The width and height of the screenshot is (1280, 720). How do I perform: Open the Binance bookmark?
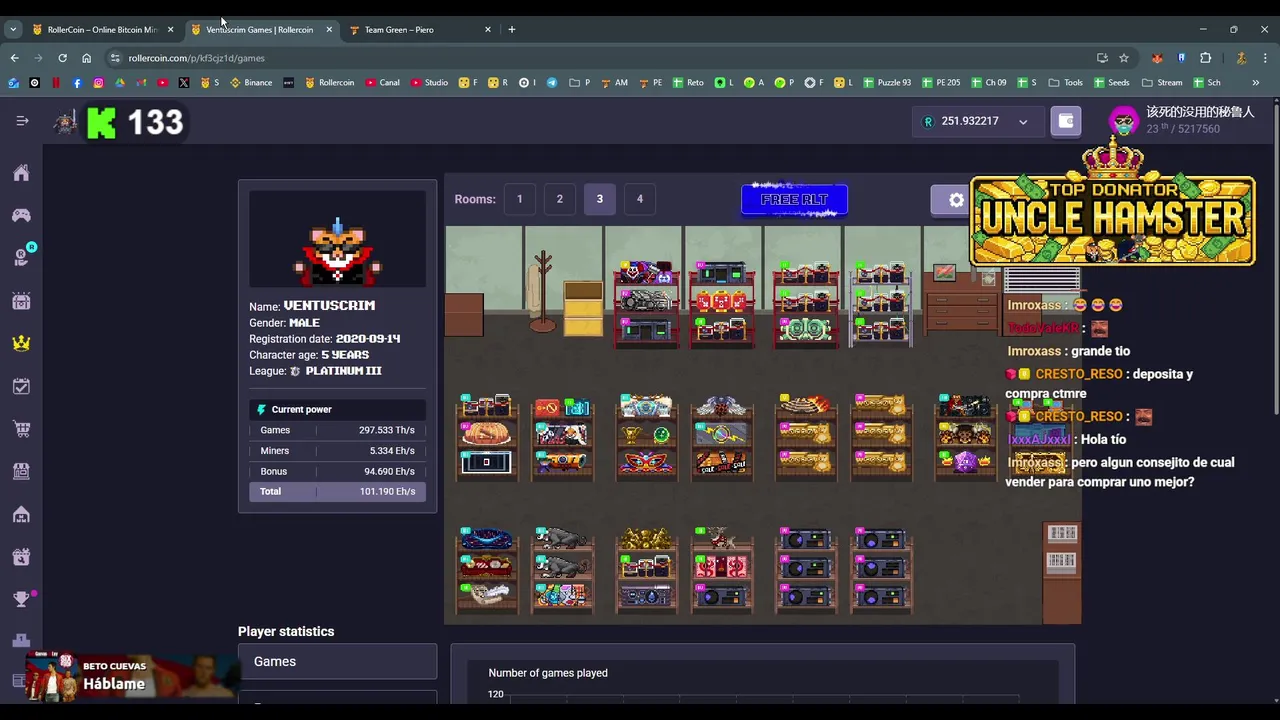251,83
